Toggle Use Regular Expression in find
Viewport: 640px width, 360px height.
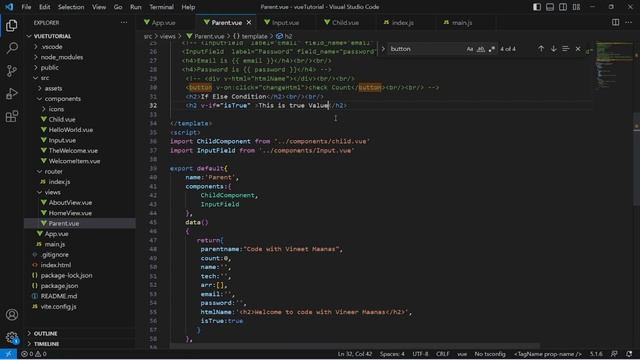coord(492,49)
